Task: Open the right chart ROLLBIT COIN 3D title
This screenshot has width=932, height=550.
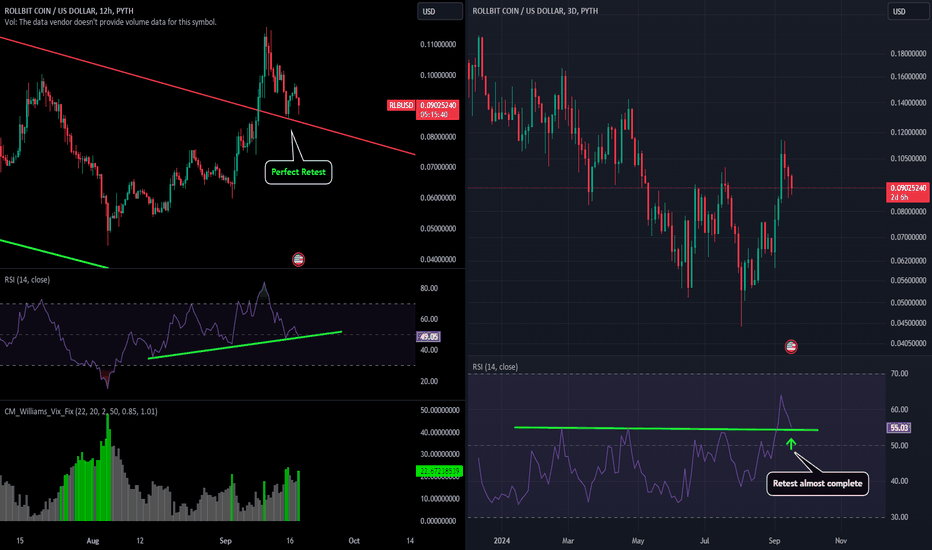Action: 535,11
